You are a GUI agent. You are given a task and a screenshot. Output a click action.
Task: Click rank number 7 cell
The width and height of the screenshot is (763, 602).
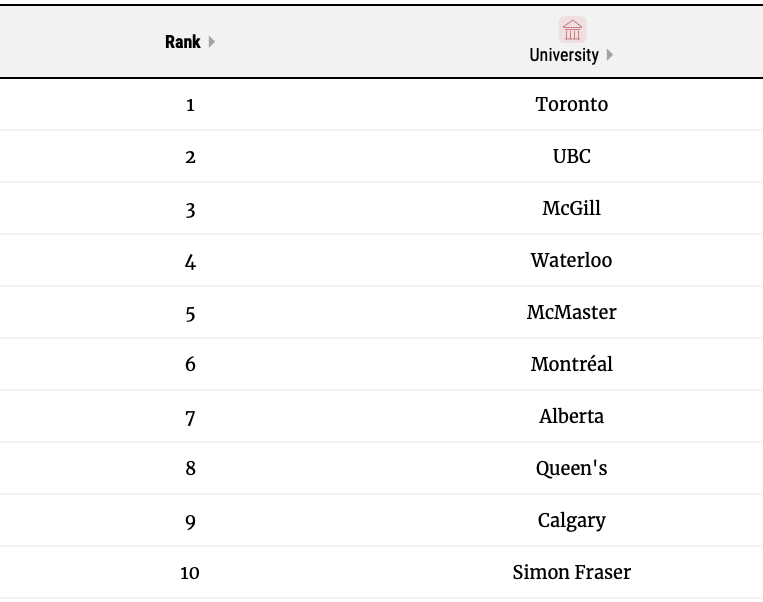[190, 417]
